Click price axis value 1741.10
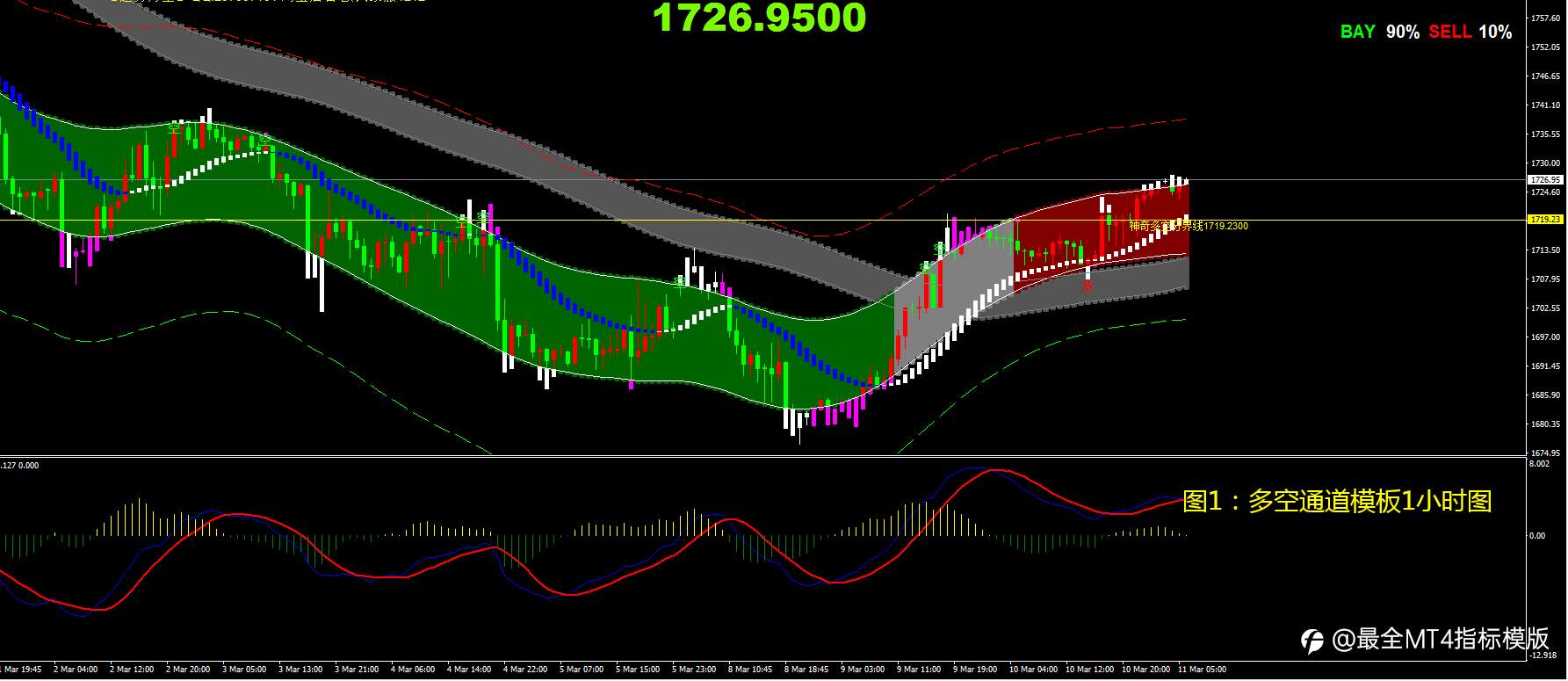1568x681 pixels. (1545, 105)
